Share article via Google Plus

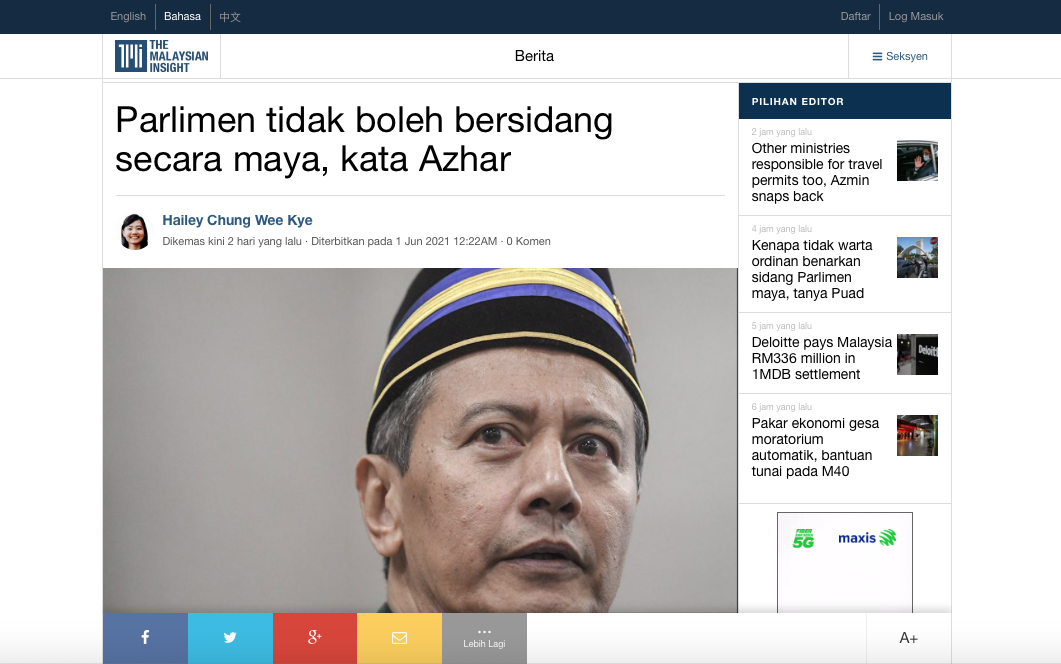point(314,638)
